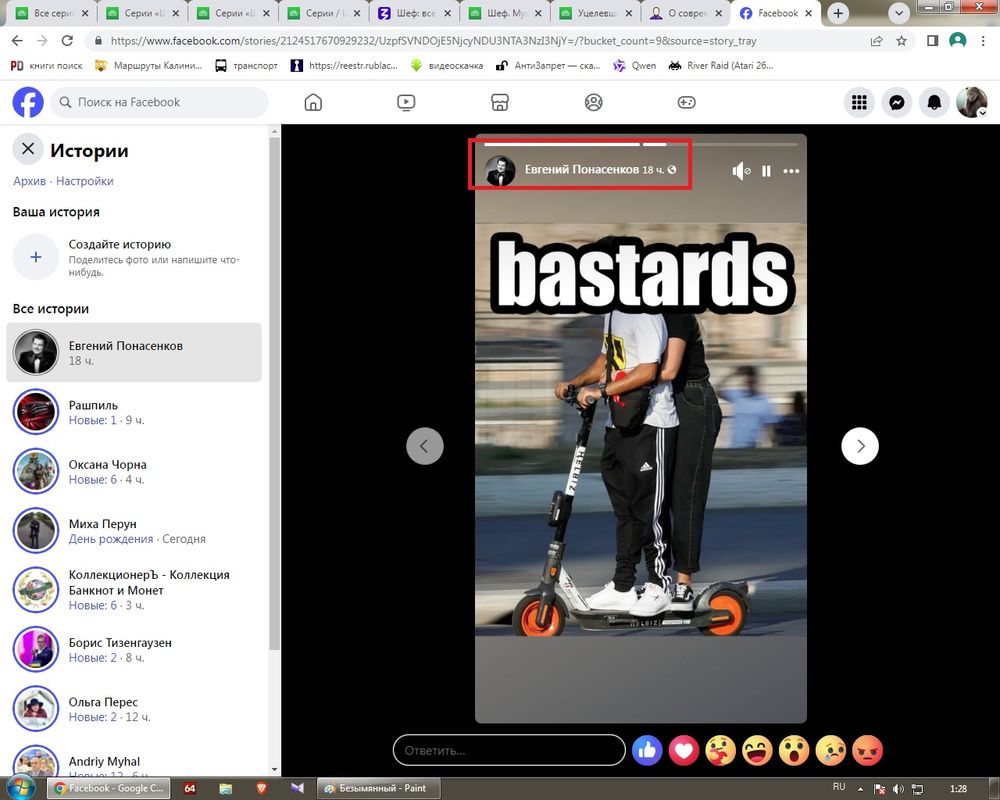This screenshot has height=800, width=1000.
Task: Open the tab search dropdown
Action: point(899,13)
